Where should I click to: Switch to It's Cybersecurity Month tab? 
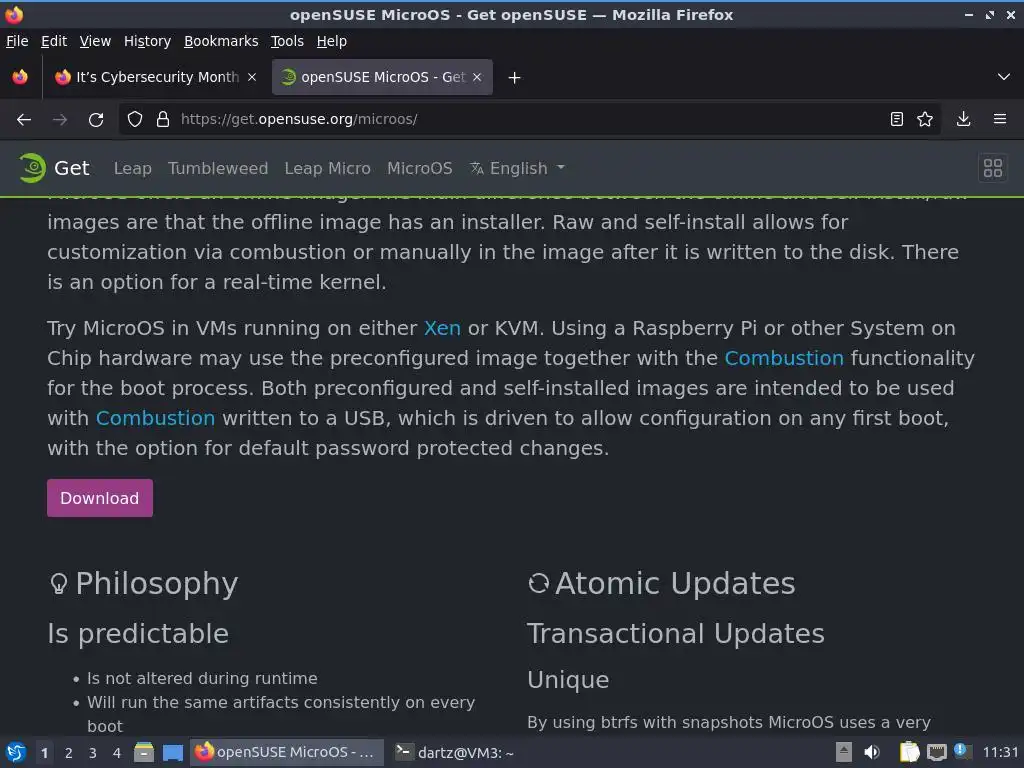(155, 77)
